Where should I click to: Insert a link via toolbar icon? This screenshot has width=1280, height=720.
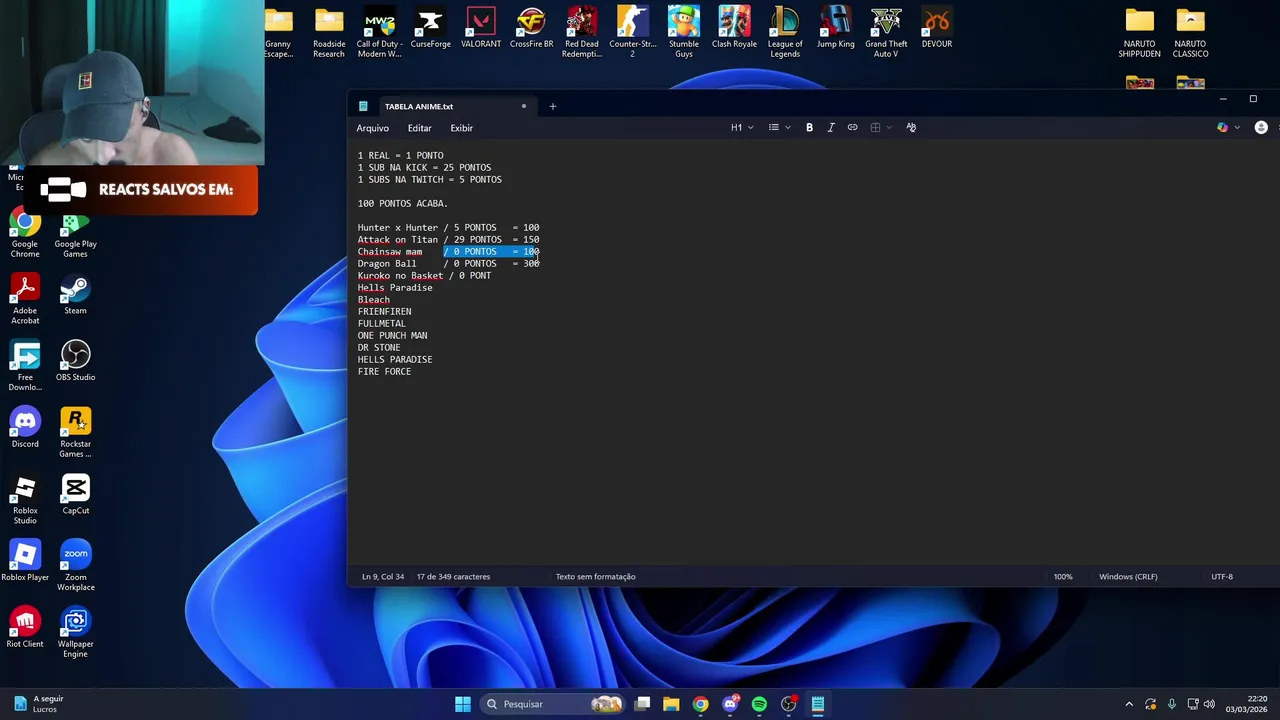[x=852, y=128]
